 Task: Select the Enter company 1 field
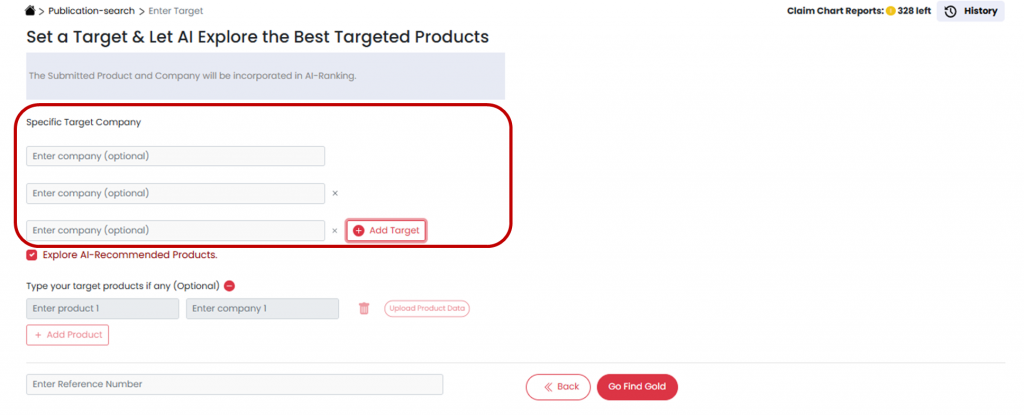263,308
